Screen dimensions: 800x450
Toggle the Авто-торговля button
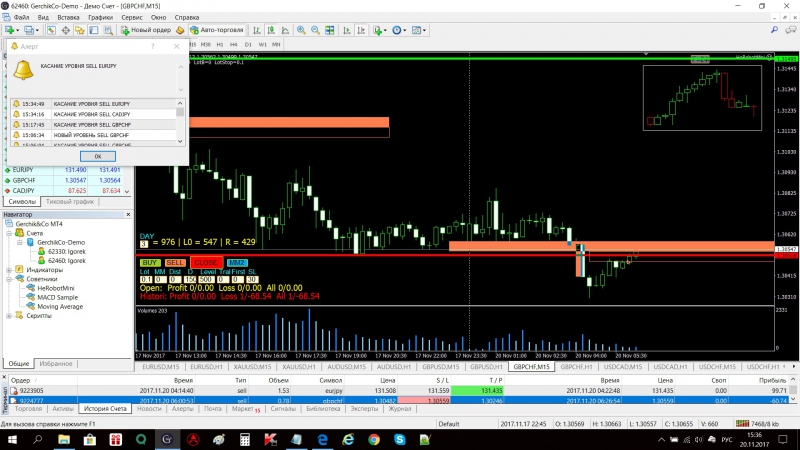[x=217, y=31]
